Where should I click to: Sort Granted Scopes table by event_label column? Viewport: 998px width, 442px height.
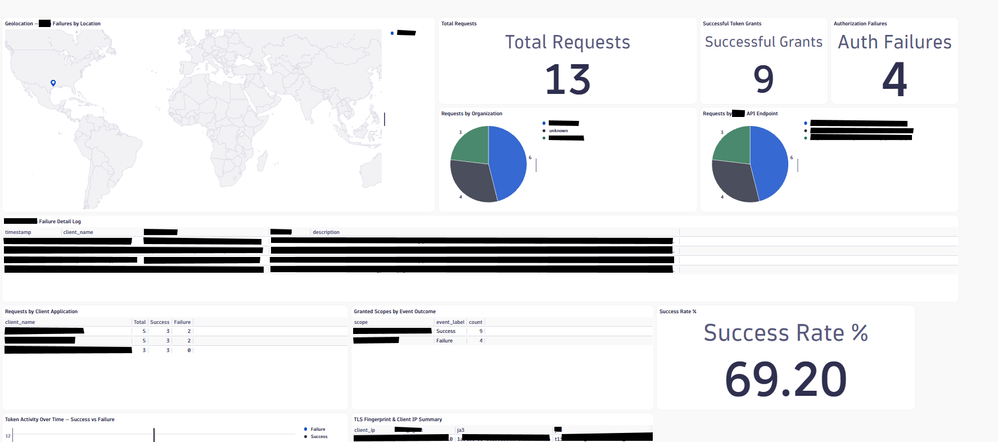point(450,322)
